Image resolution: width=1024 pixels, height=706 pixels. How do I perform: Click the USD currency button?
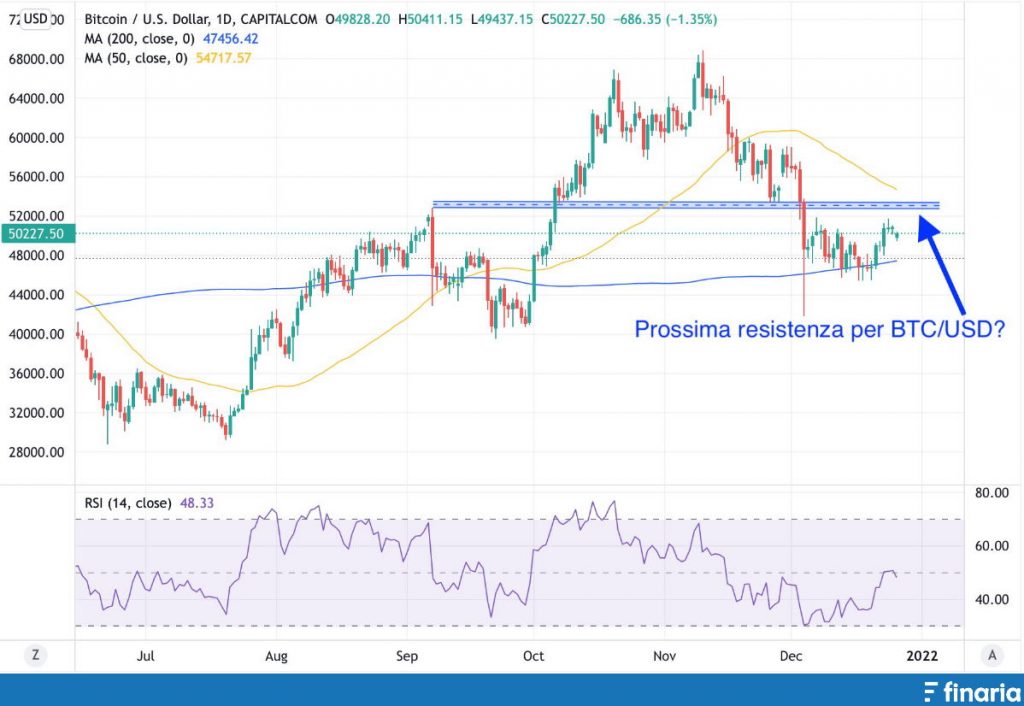point(36,19)
